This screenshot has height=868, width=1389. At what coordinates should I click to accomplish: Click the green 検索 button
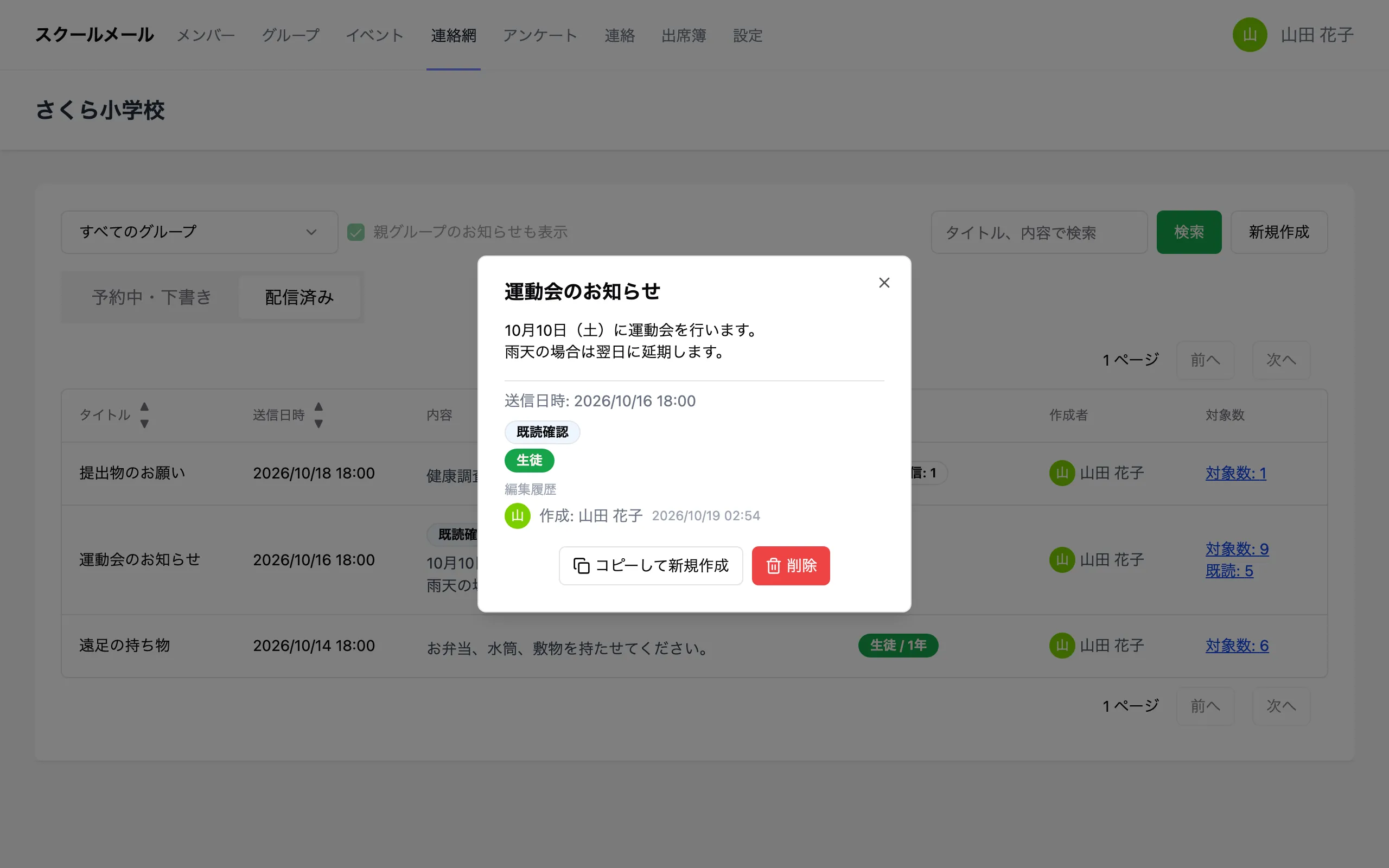pyautogui.click(x=1189, y=232)
